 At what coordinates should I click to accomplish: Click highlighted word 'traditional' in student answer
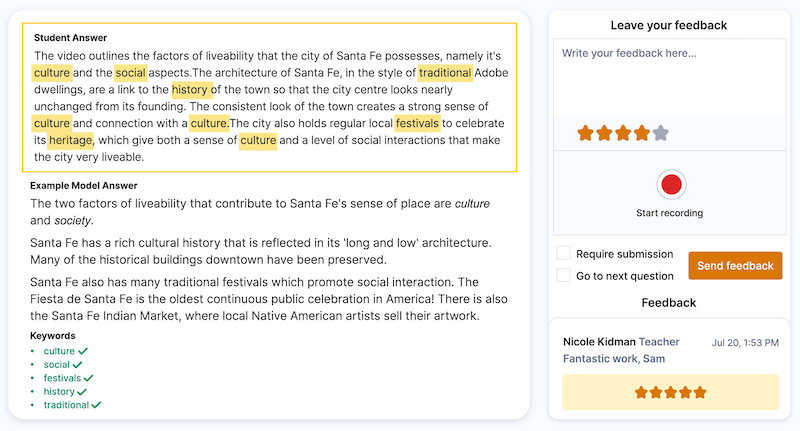pyautogui.click(x=445, y=73)
